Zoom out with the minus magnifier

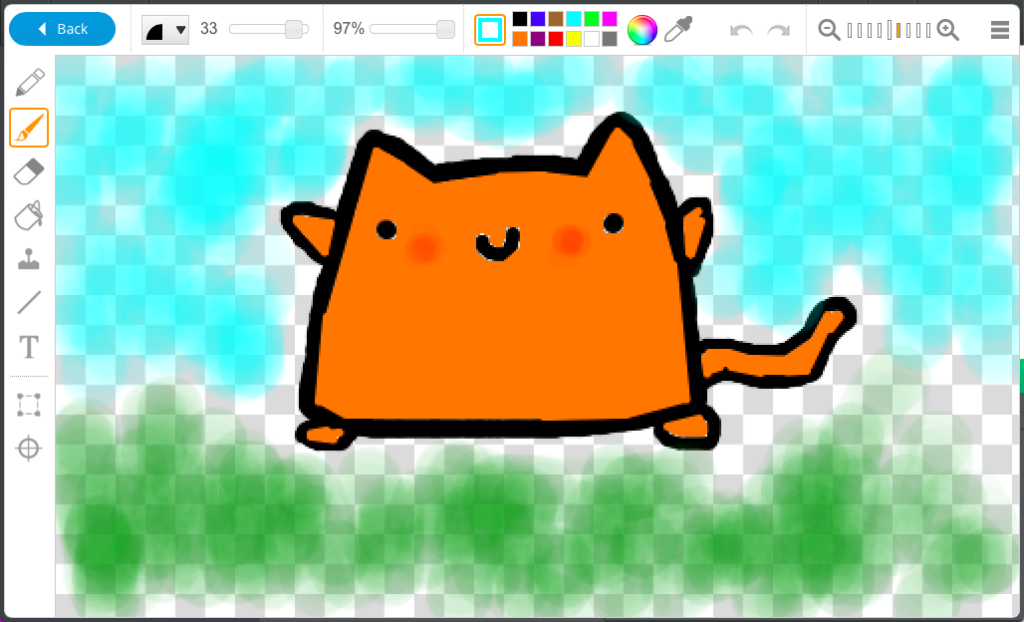[829, 30]
